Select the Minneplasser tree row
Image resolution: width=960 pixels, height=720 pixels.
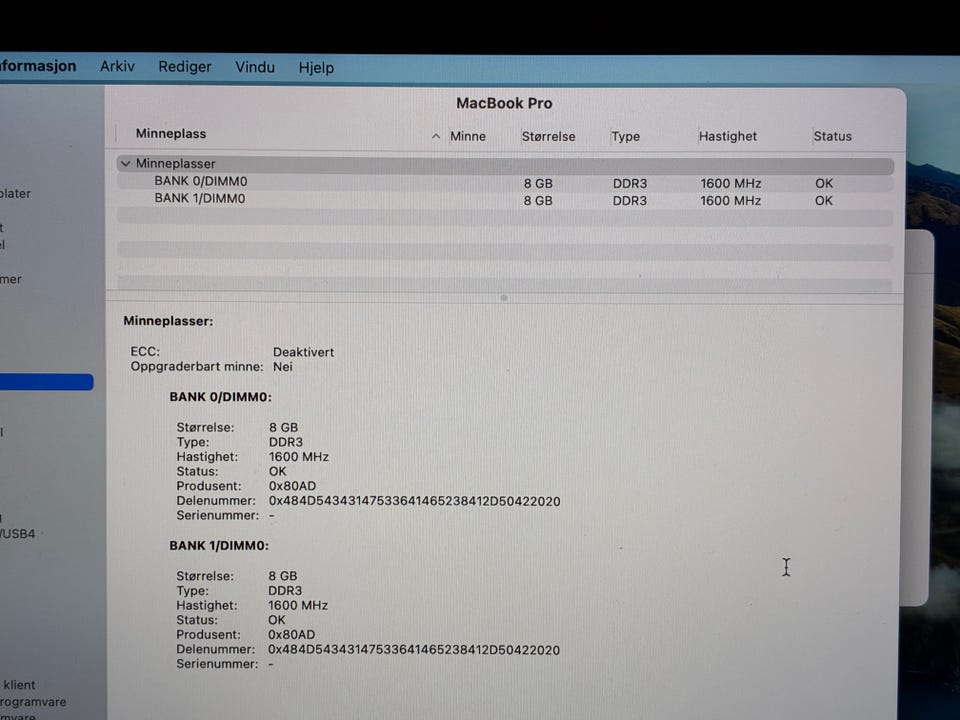[505, 165]
